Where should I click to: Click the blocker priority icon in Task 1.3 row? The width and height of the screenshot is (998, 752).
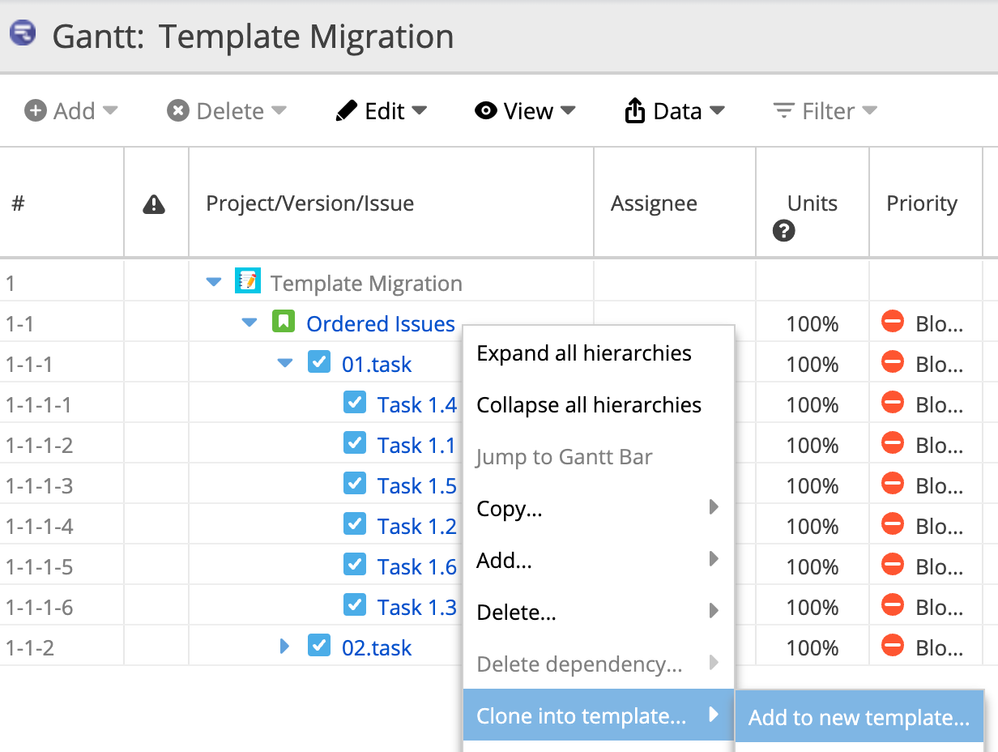pos(892,604)
